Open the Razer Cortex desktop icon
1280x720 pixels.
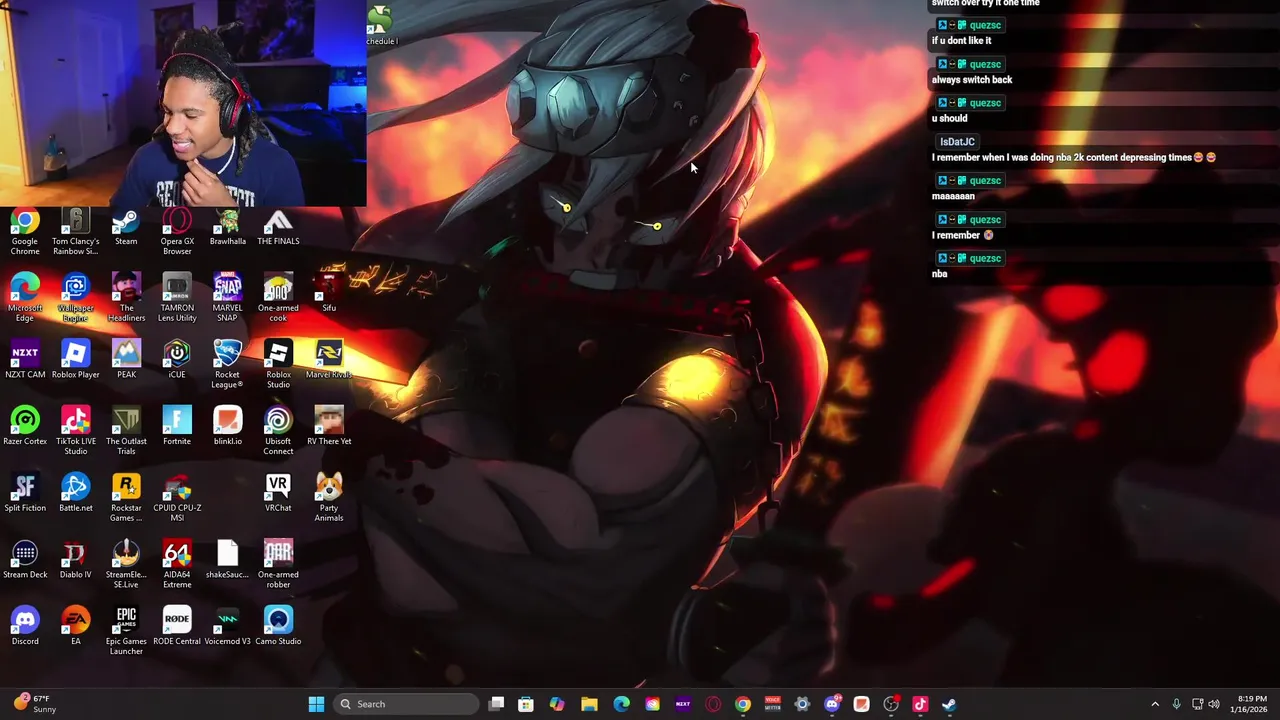[x=25, y=427]
